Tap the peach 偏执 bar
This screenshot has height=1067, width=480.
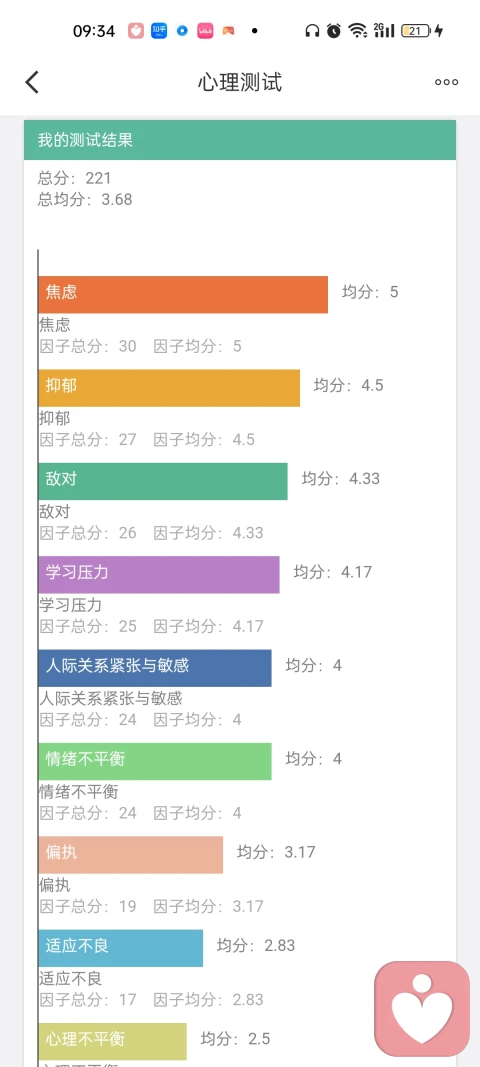(131, 855)
